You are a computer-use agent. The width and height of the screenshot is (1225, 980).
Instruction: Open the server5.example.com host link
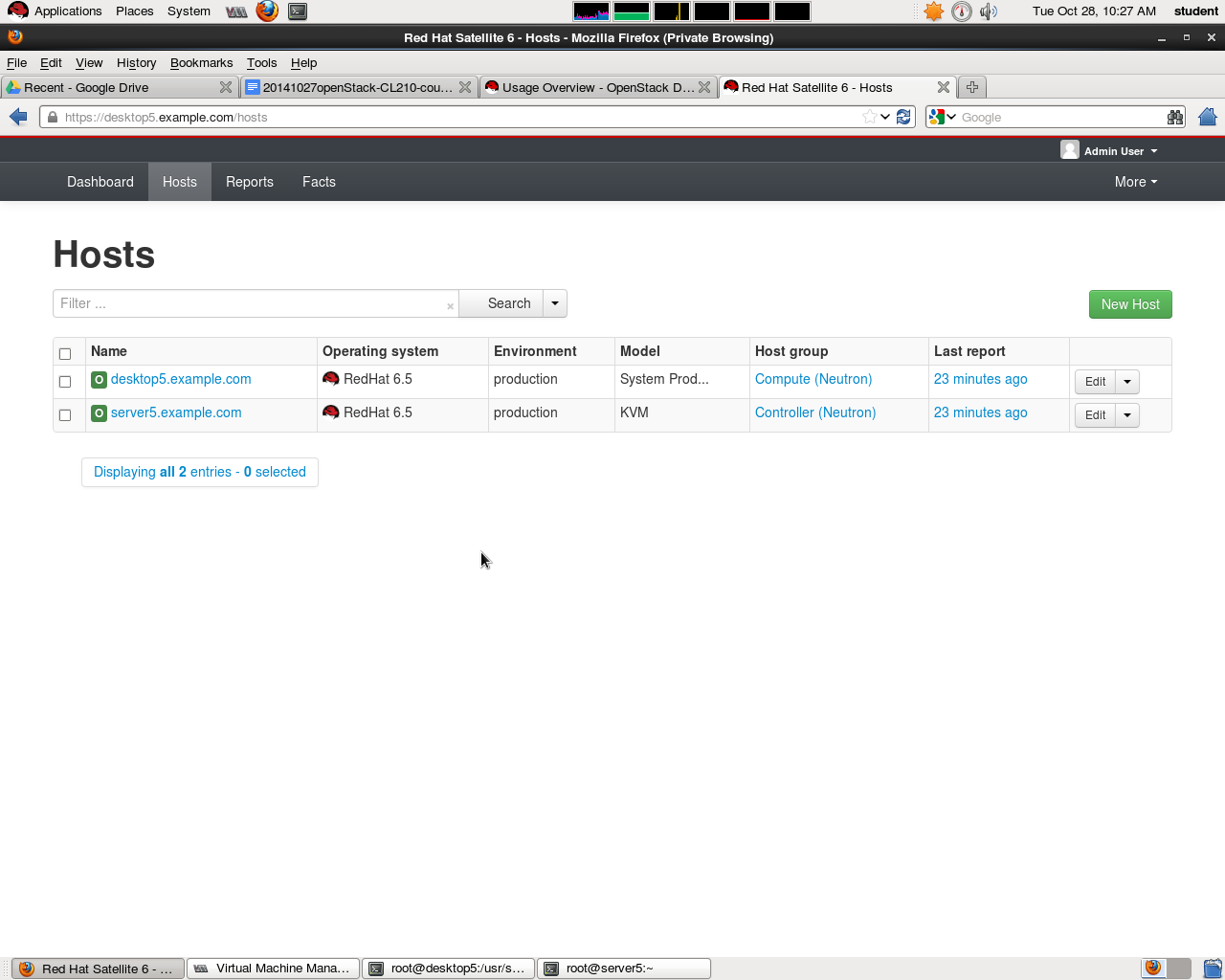[176, 412]
